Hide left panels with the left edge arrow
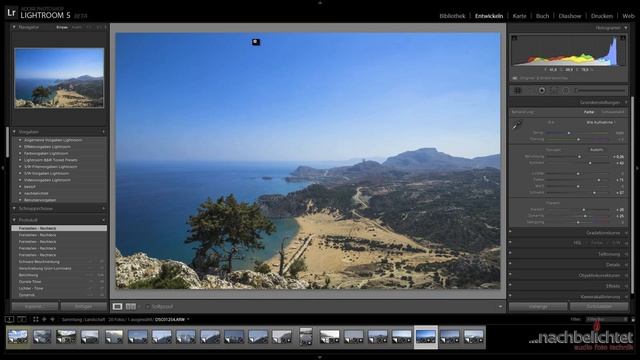Viewport: 640px width, 360px height. click(x=3, y=168)
